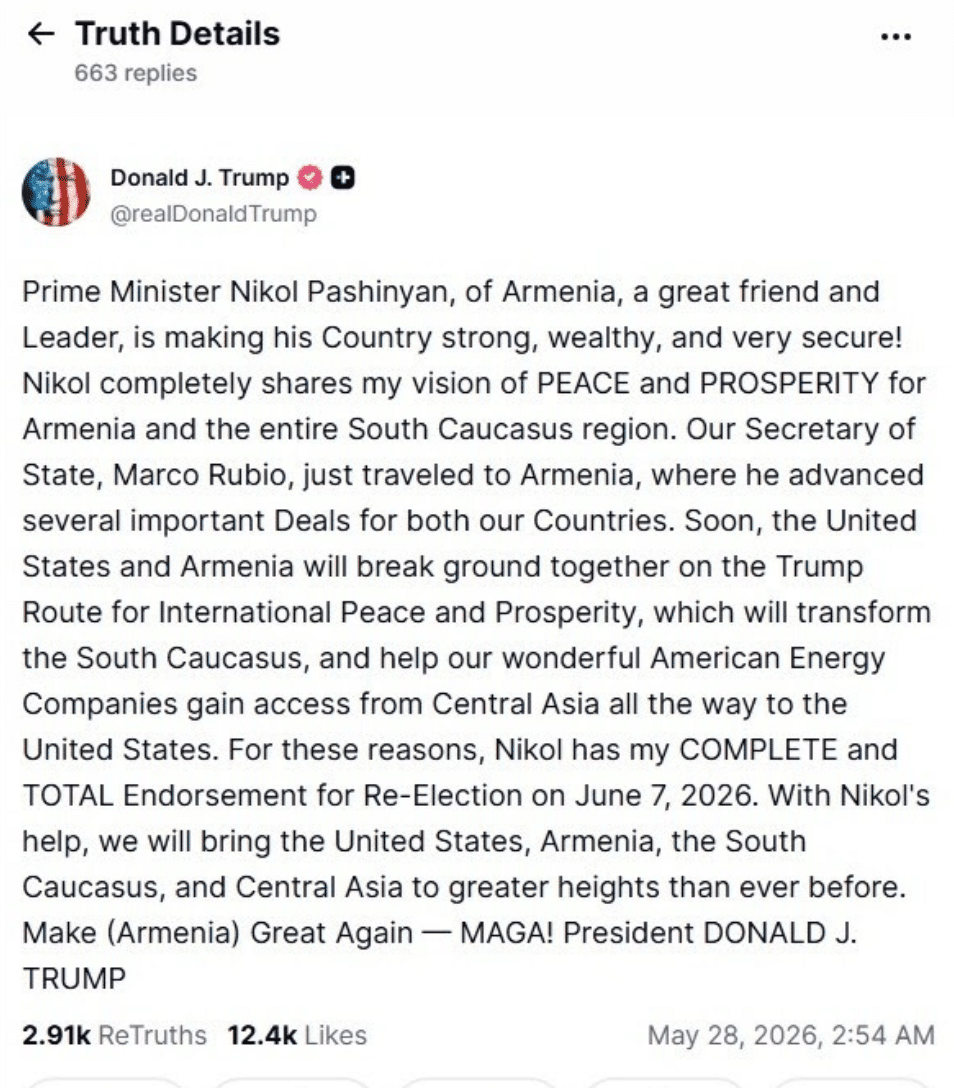This screenshot has width=954, height=1088.
Task: Click Donald J. Trump's profile avatar
Action: pyautogui.click(x=56, y=192)
